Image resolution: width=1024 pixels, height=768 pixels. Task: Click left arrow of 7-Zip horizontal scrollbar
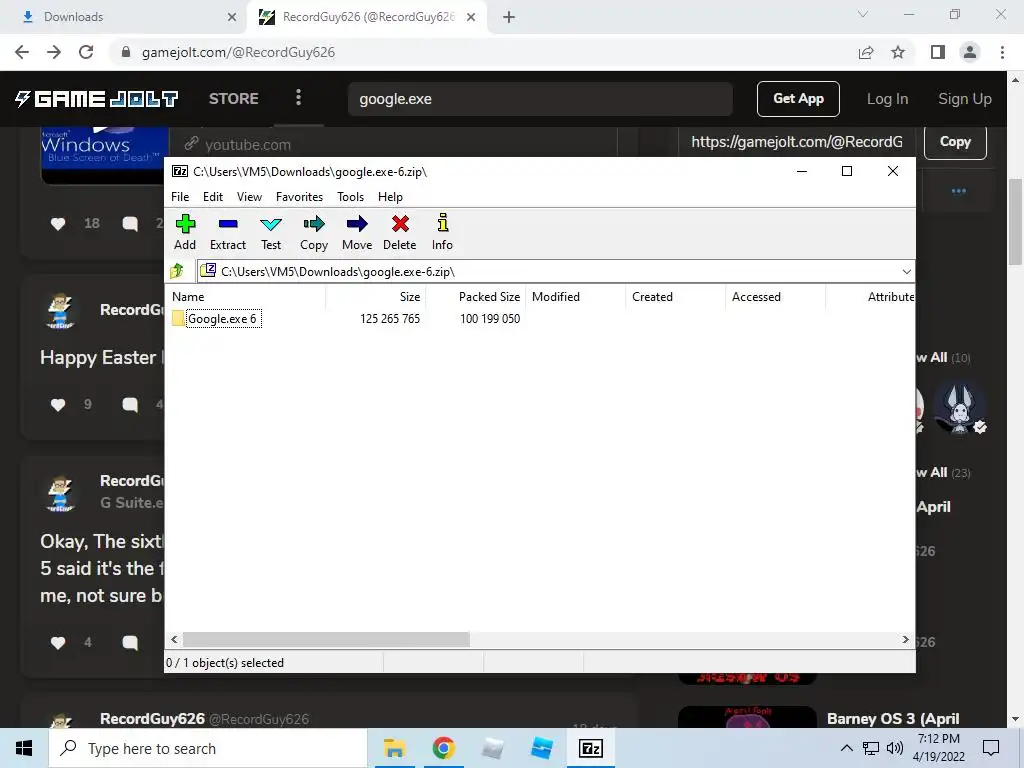click(x=174, y=639)
